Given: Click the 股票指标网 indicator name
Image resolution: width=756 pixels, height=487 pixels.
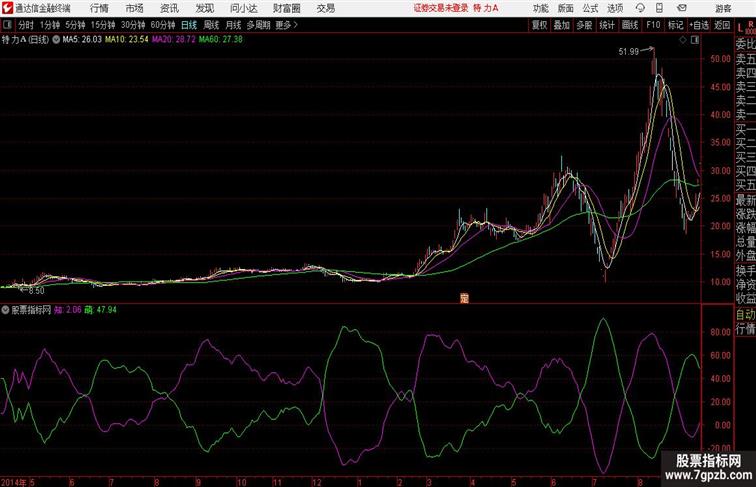Looking at the screenshot, I should [31, 310].
